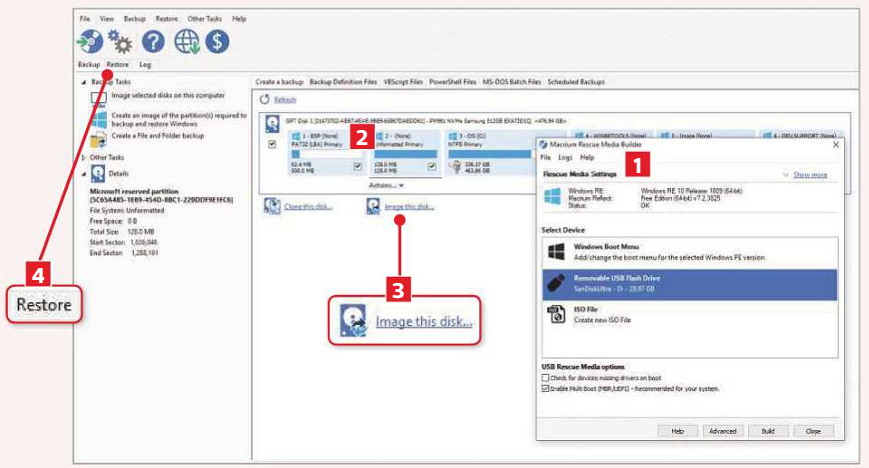This screenshot has width=869, height=468.
Task: Click Help button at dialog bottom
Action: pyautogui.click(x=677, y=431)
